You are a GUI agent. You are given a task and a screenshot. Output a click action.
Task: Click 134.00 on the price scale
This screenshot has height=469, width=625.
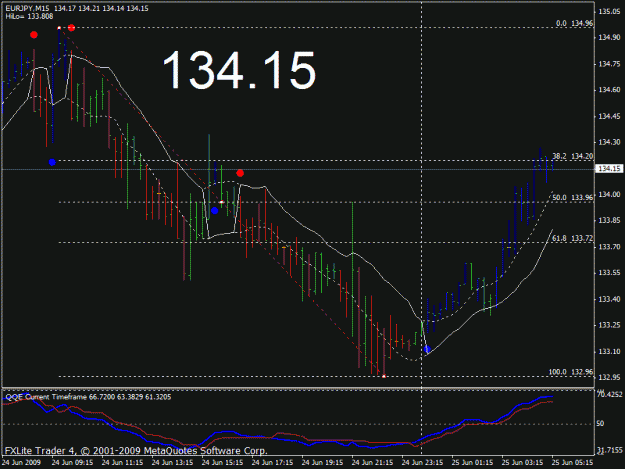pos(609,194)
